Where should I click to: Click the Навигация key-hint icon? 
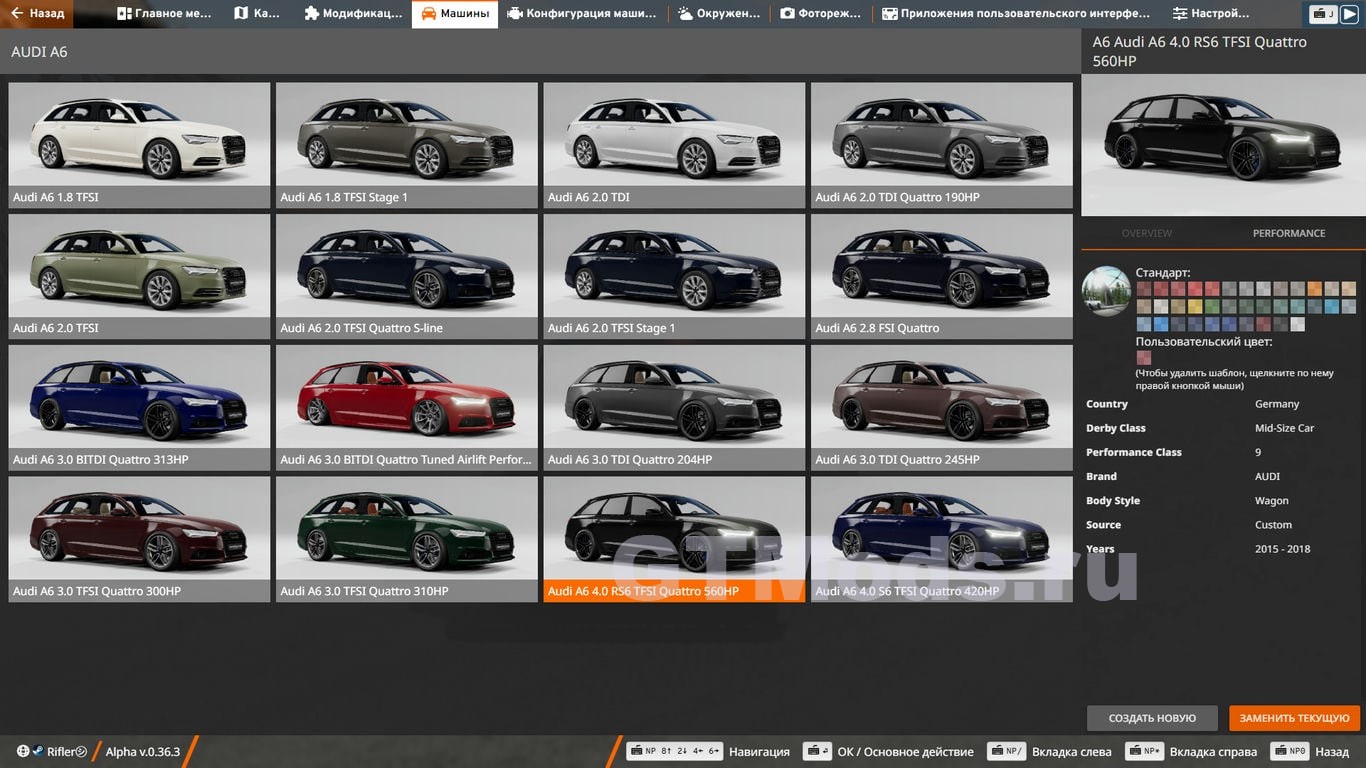pyautogui.click(x=674, y=751)
